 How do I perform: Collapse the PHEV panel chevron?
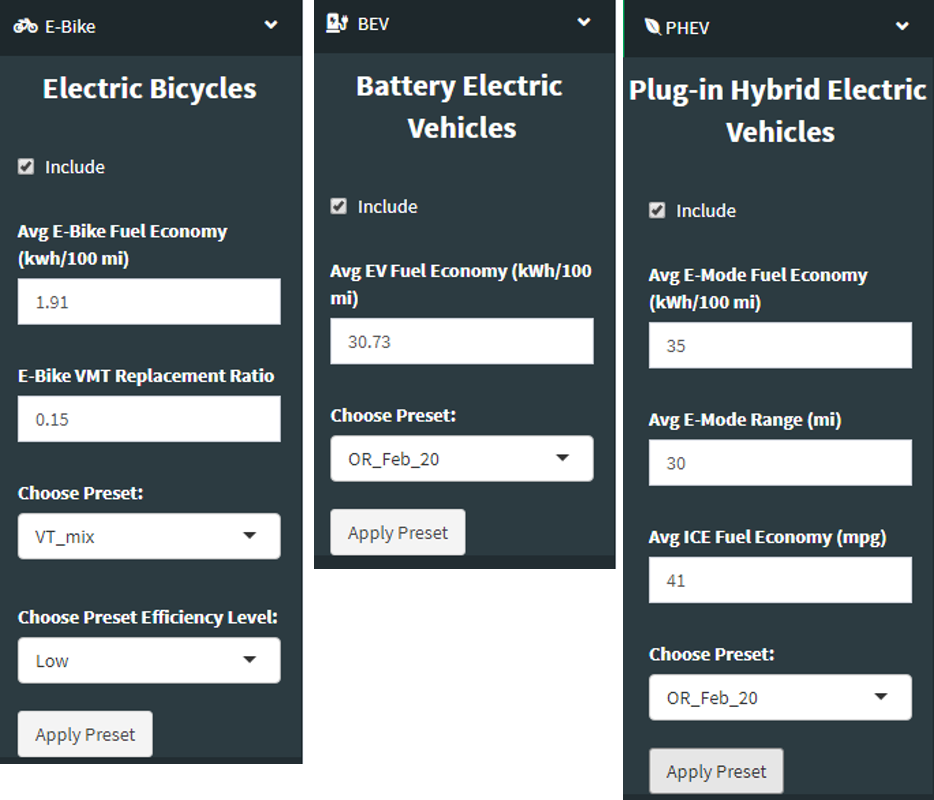click(902, 27)
